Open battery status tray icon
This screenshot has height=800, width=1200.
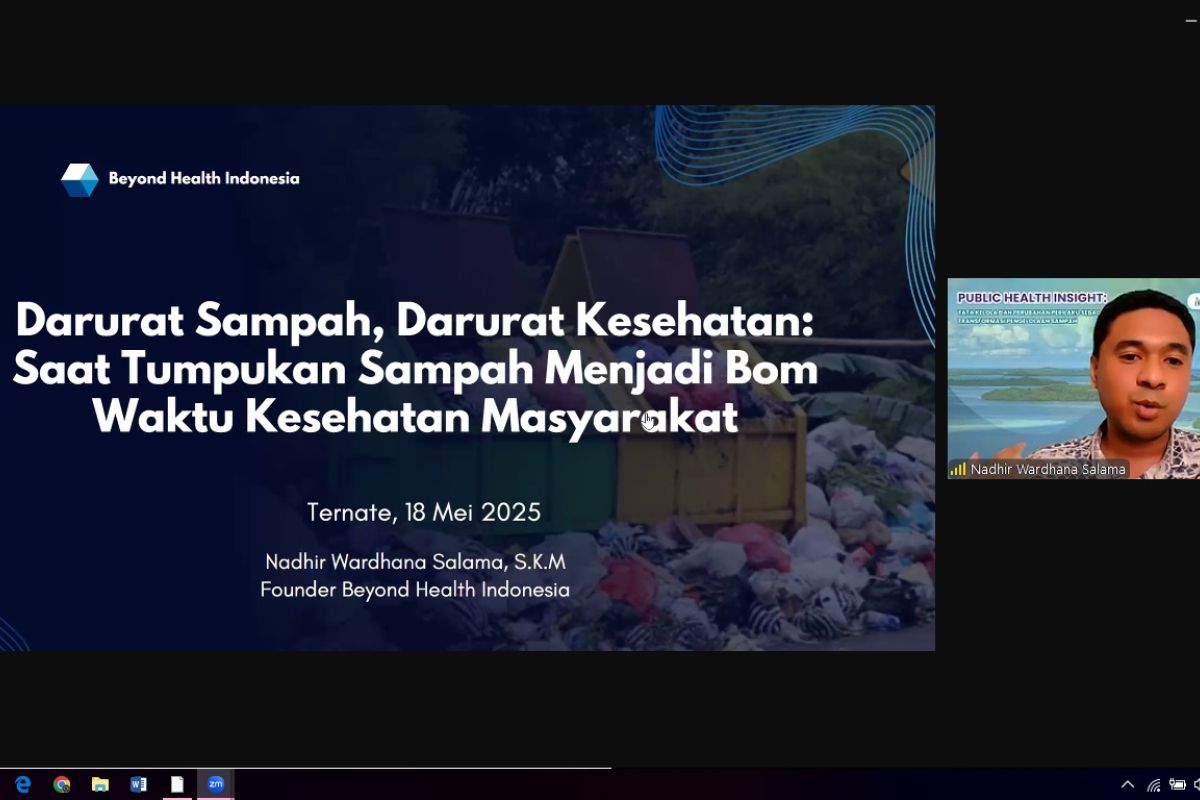1177,785
